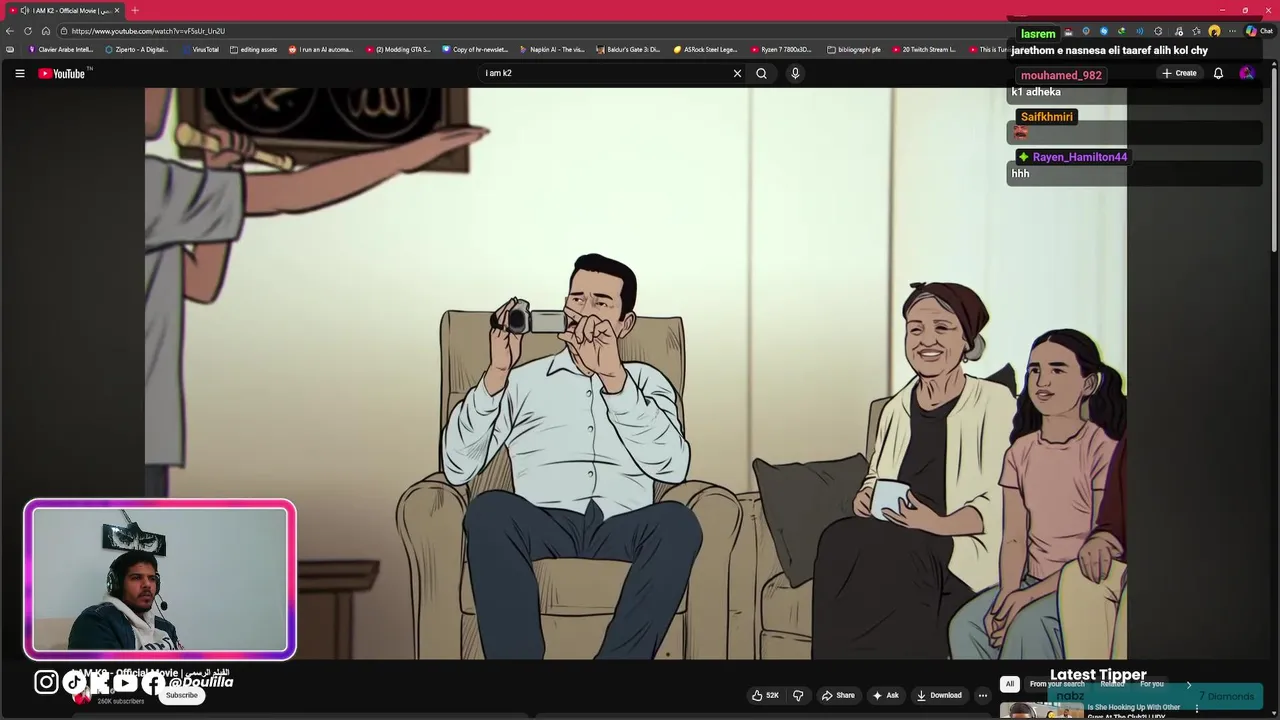Select the 'From your search' chip
The height and width of the screenshot is (720, 1280).
point(1057,684)
